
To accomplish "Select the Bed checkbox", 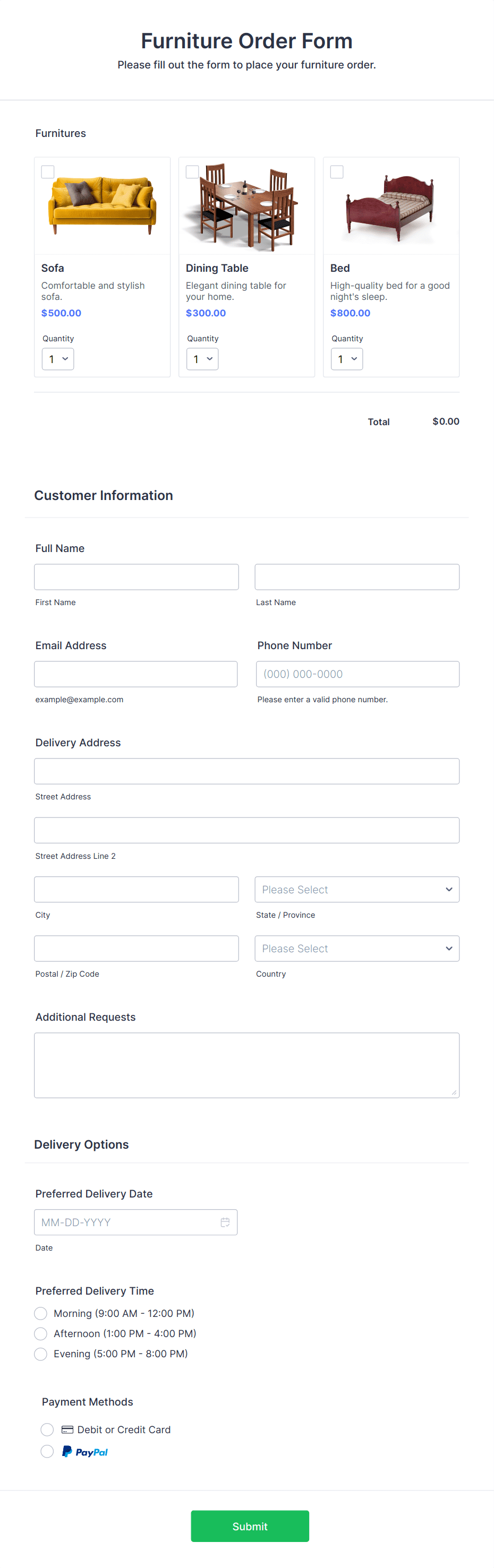I will point(336,171).
